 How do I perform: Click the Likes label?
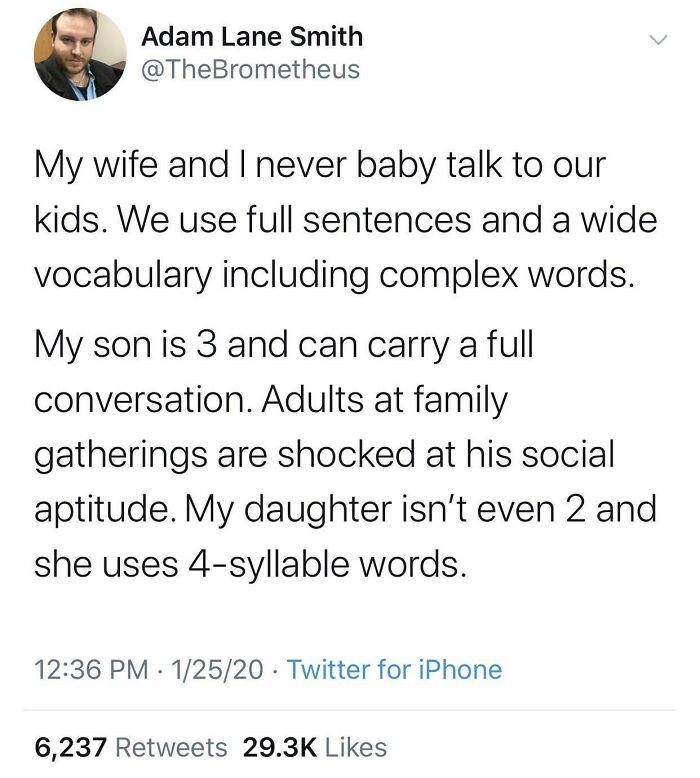point(355,746)
